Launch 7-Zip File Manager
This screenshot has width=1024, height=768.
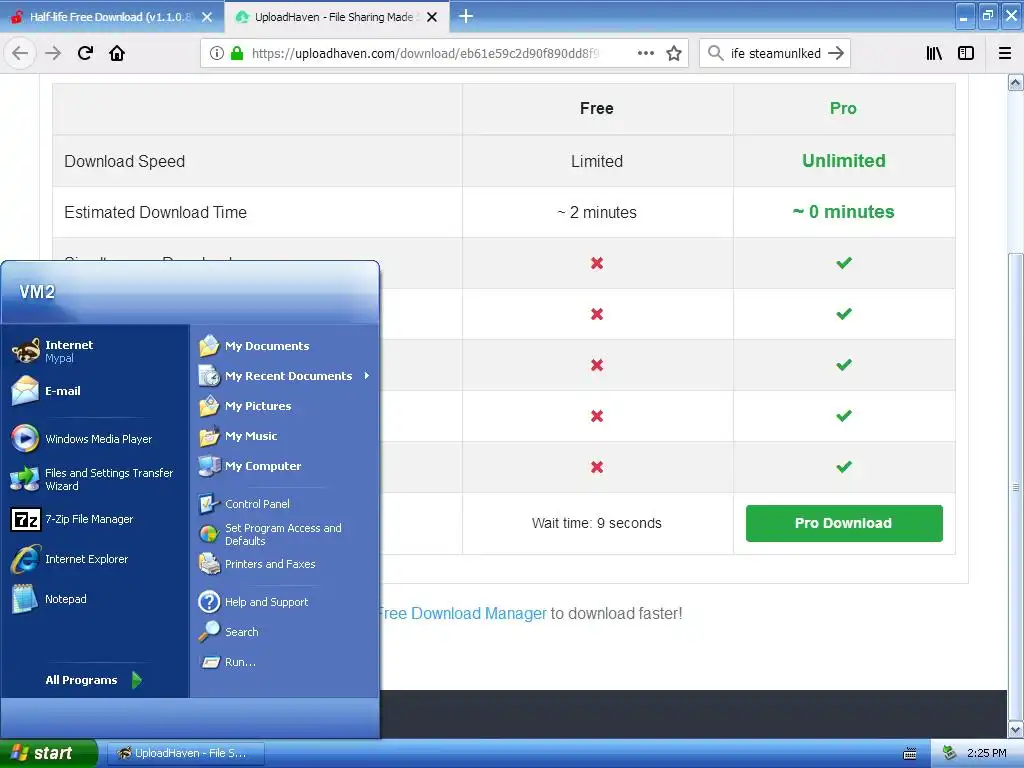tap(95, 519)
